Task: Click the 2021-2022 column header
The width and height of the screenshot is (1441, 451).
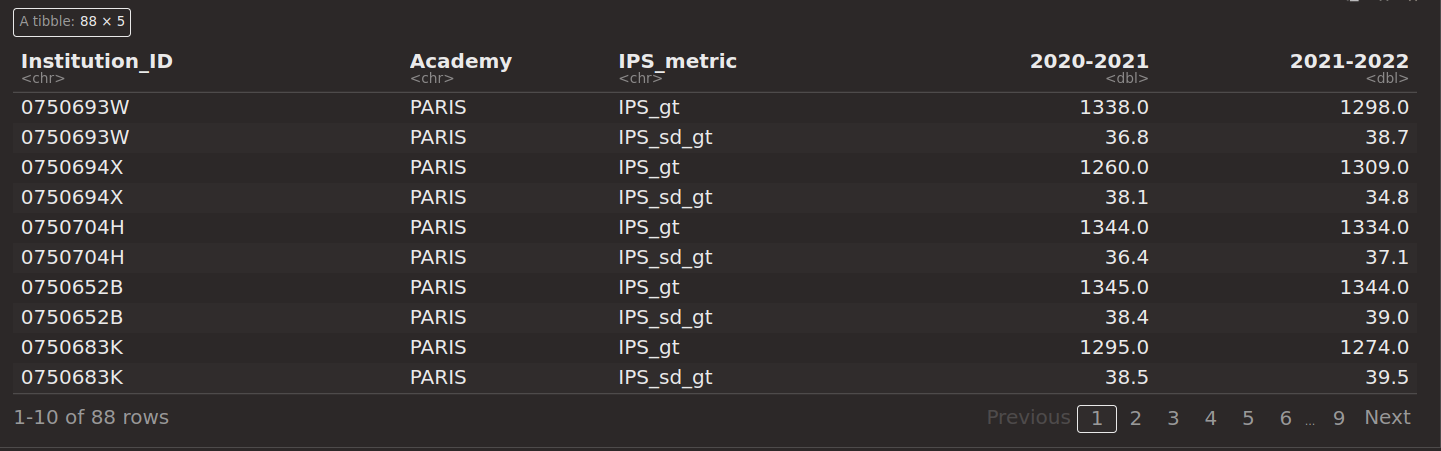Action: [1349, 61]
